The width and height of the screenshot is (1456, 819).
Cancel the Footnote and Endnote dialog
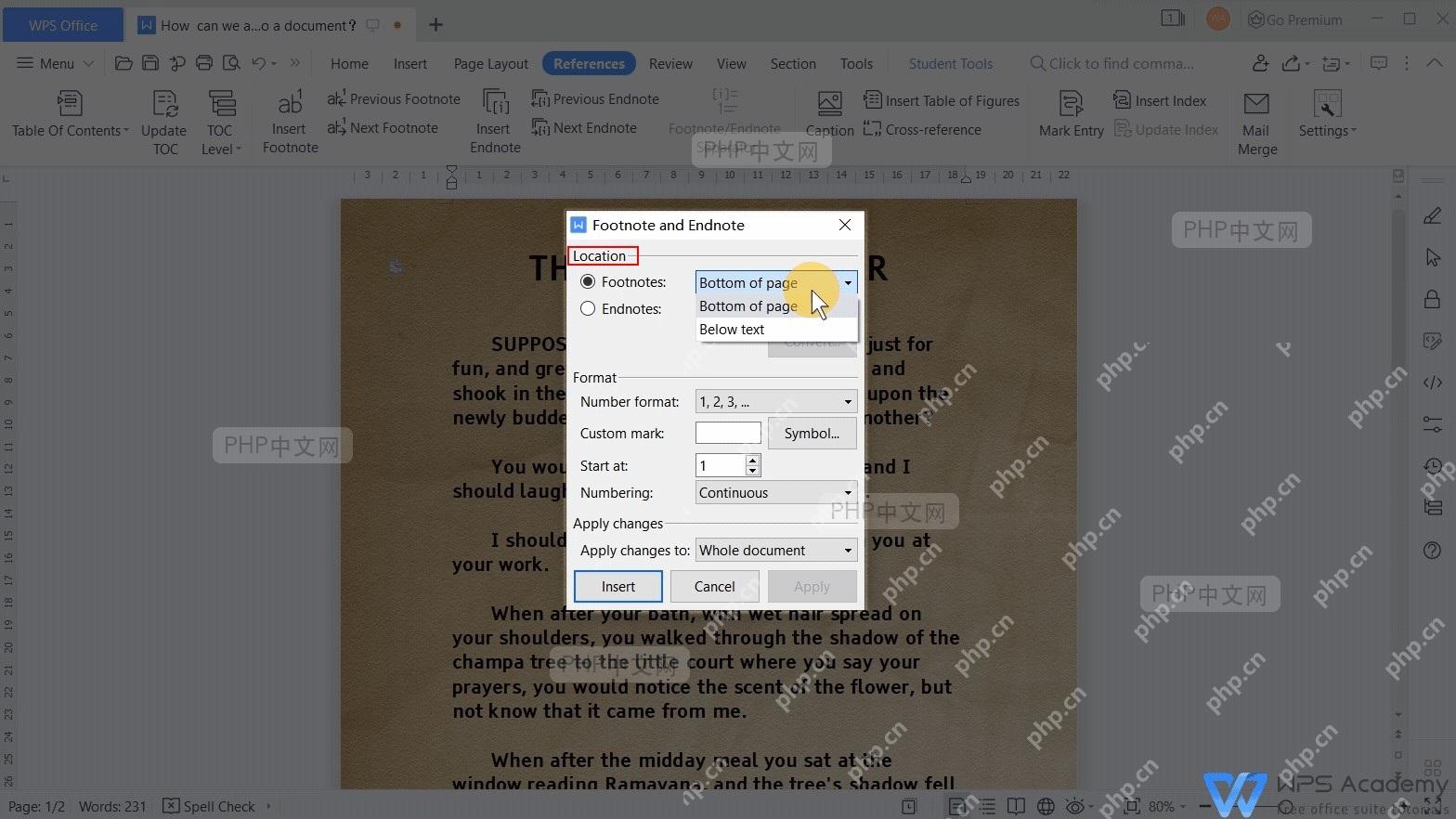[715, 587]
